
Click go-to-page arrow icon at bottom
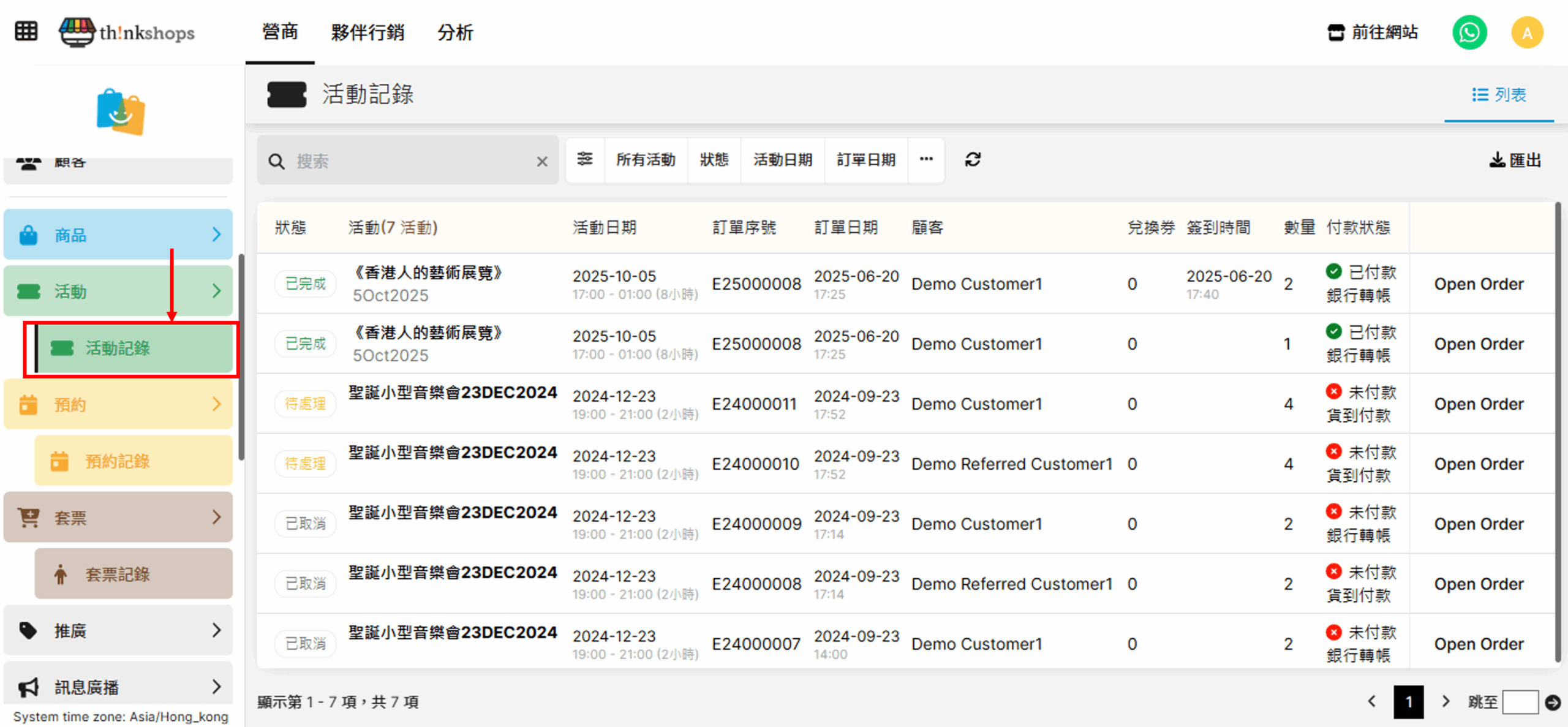(x=1553, y=703)
